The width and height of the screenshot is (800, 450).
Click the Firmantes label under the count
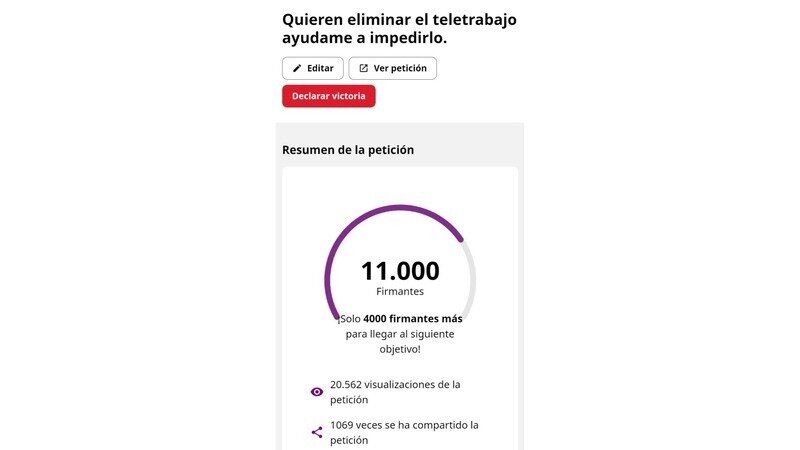pyautogui.click(x=400, y=292)
